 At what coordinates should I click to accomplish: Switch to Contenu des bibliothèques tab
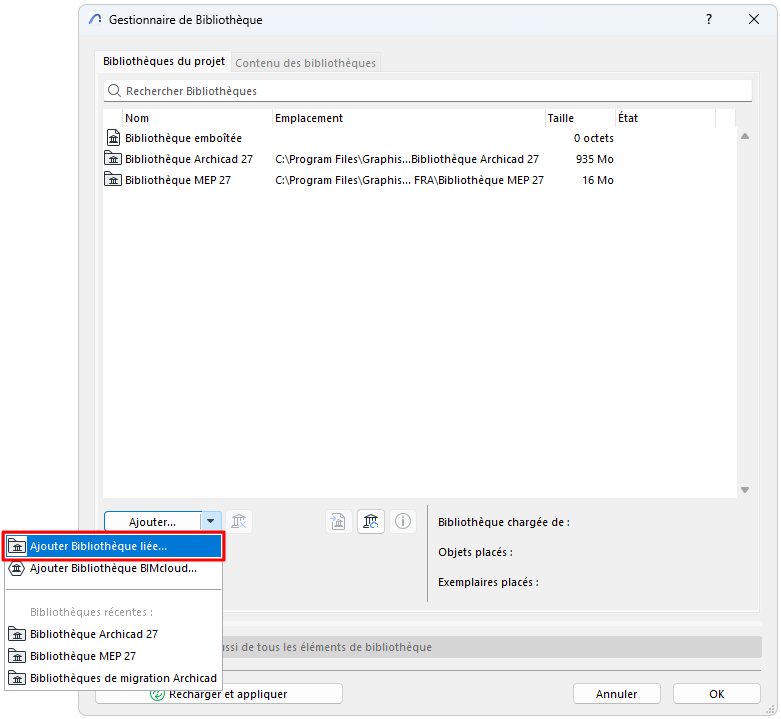[305, 63]
